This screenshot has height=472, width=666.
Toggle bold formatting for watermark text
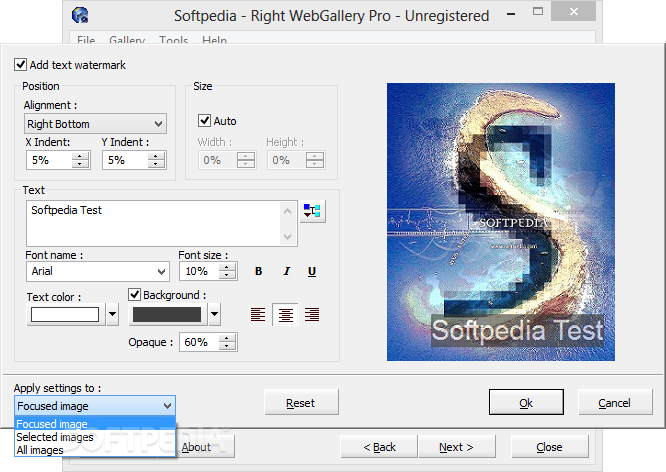click(x=258, y=271)
